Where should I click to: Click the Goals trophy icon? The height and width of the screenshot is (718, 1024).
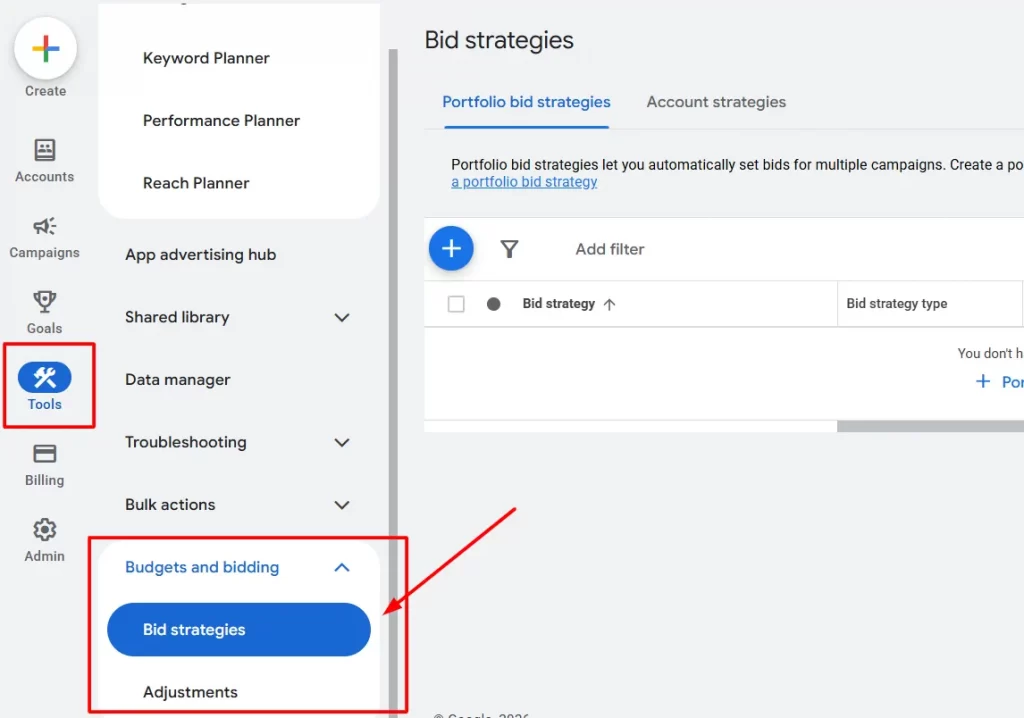(x=44, y=302)
